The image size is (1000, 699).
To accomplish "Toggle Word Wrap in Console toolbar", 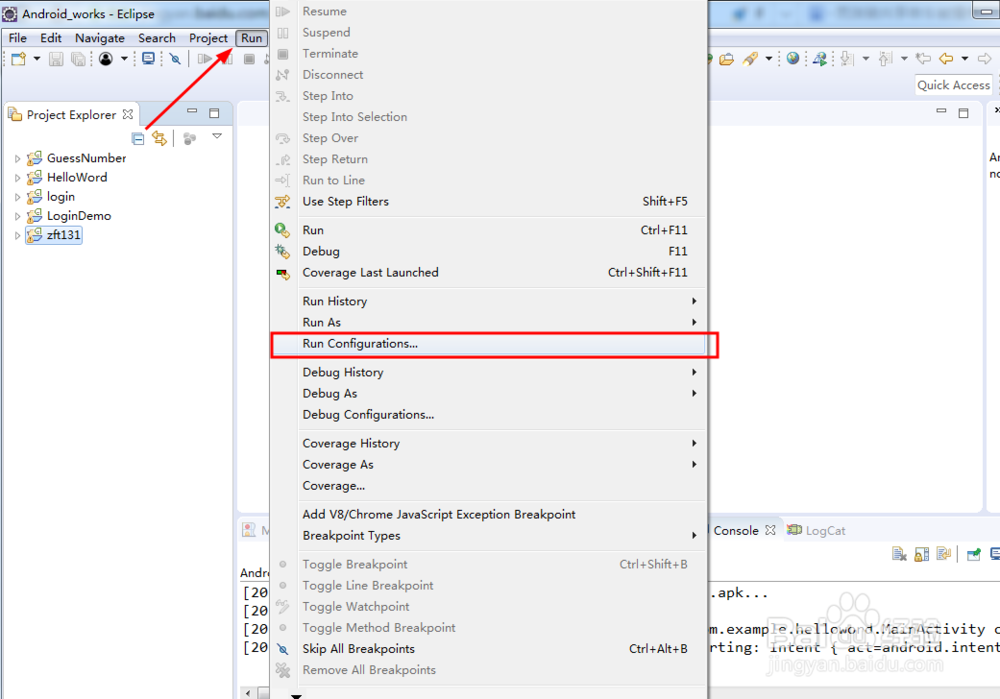I will pos(944,554).
